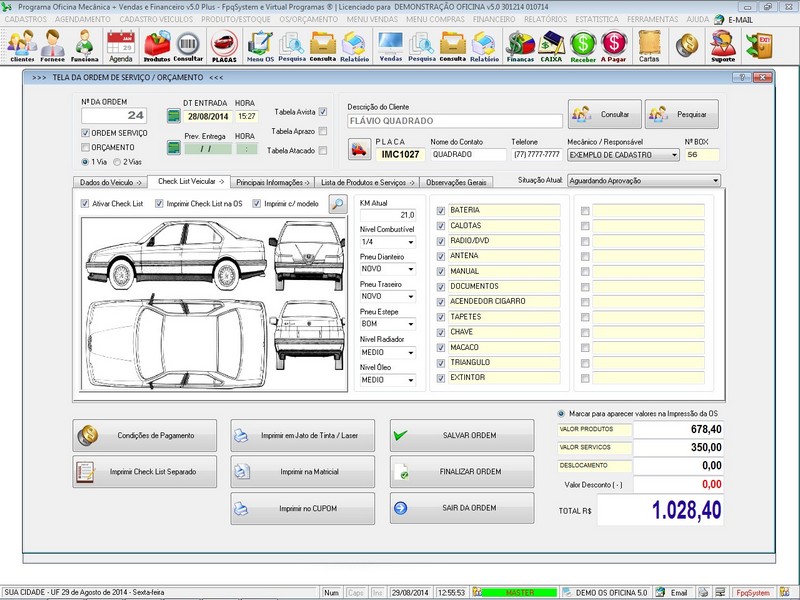800x600 pixels.
Task: Open the Produtos toolbox icon
Action: coord(157,45)
